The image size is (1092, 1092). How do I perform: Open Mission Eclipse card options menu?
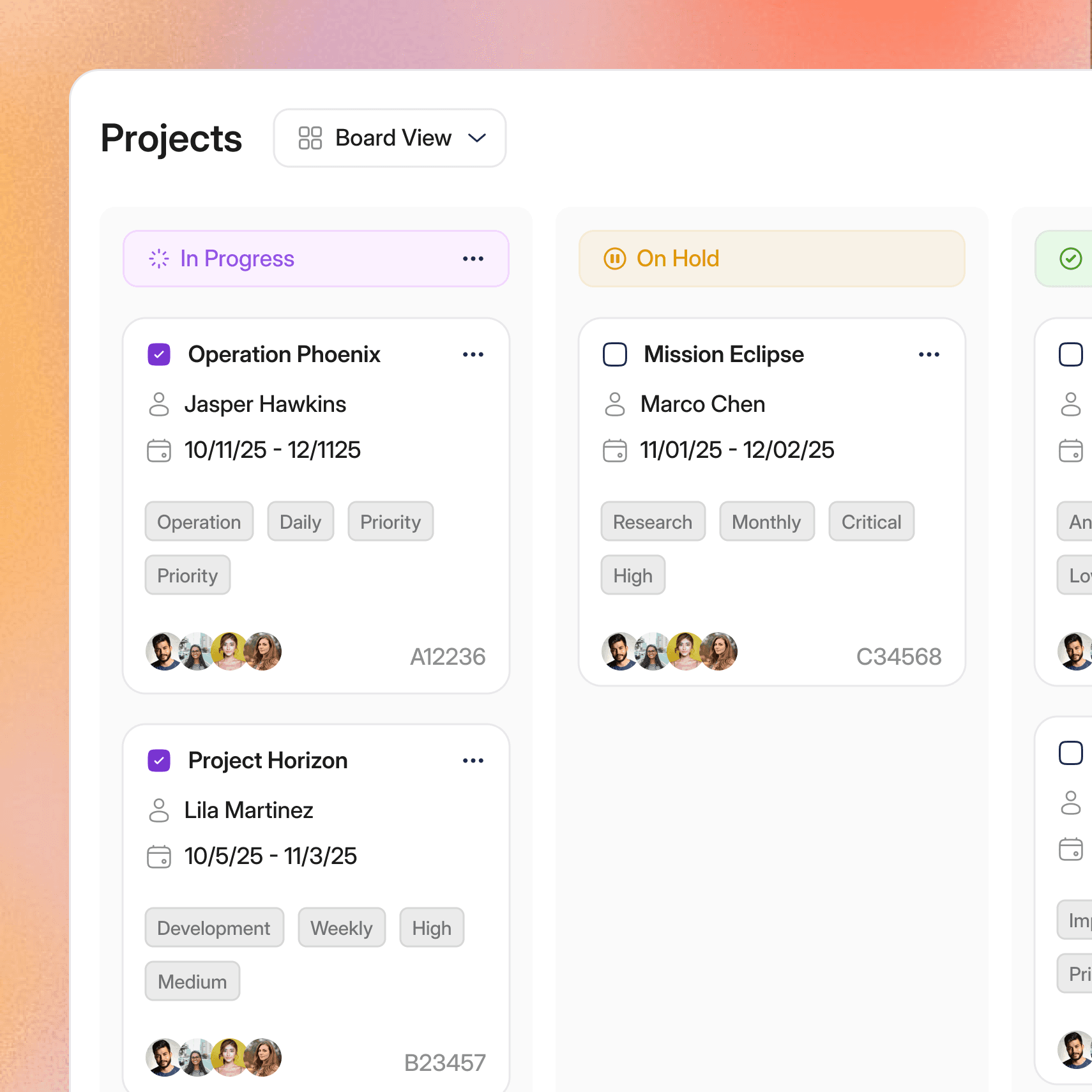[x=929, y=354]
